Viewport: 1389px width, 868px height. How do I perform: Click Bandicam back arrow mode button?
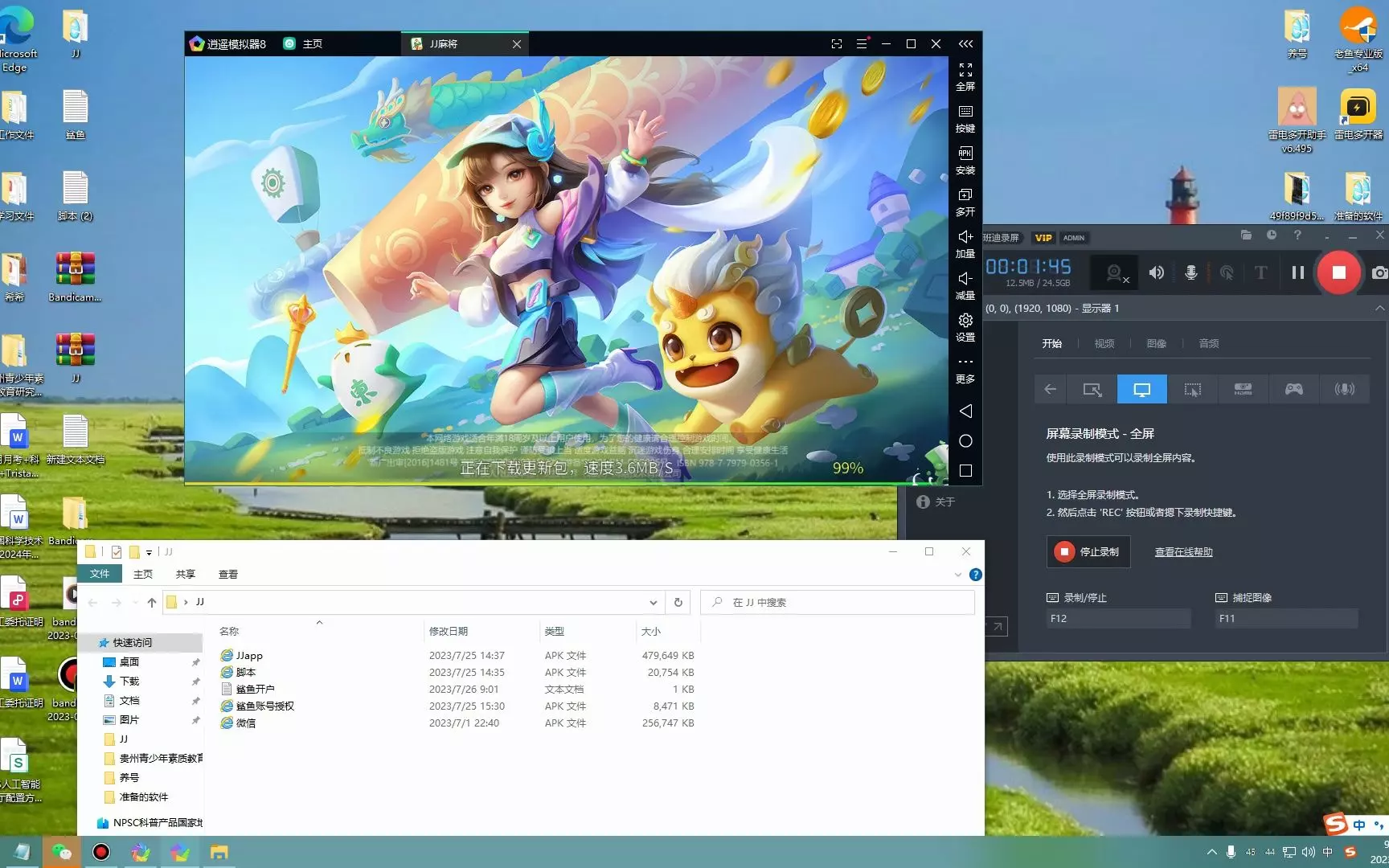(x=1051, y=390)
